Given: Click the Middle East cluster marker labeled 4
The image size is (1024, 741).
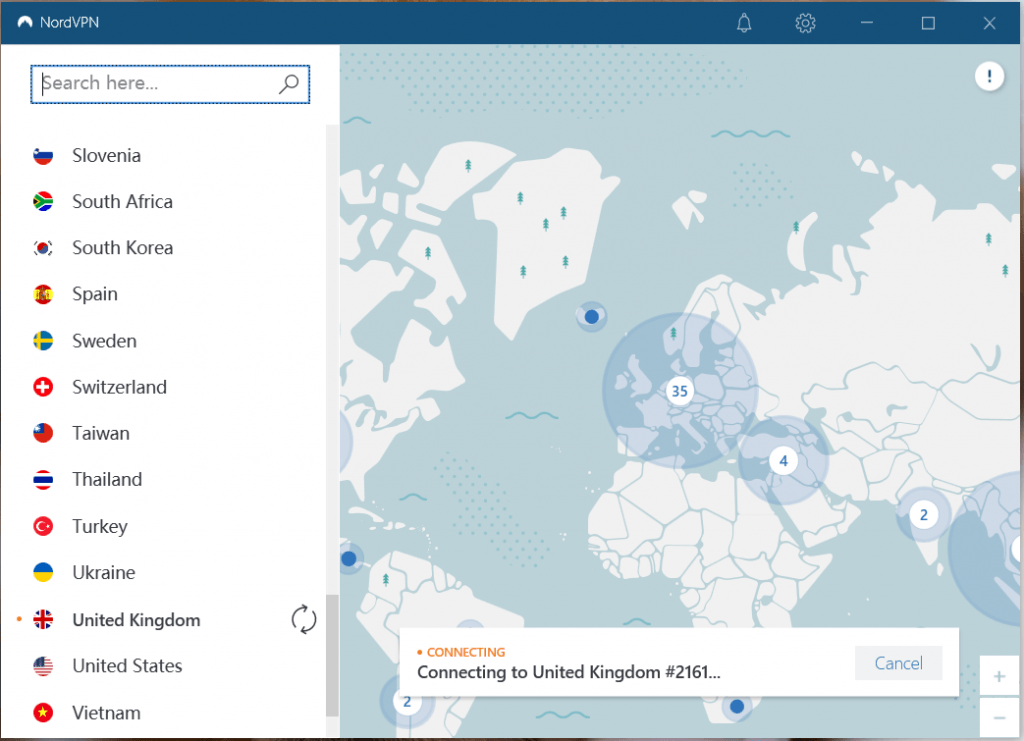Looking at the screenshot, I should pyautogui.click(x=784, y=461).
